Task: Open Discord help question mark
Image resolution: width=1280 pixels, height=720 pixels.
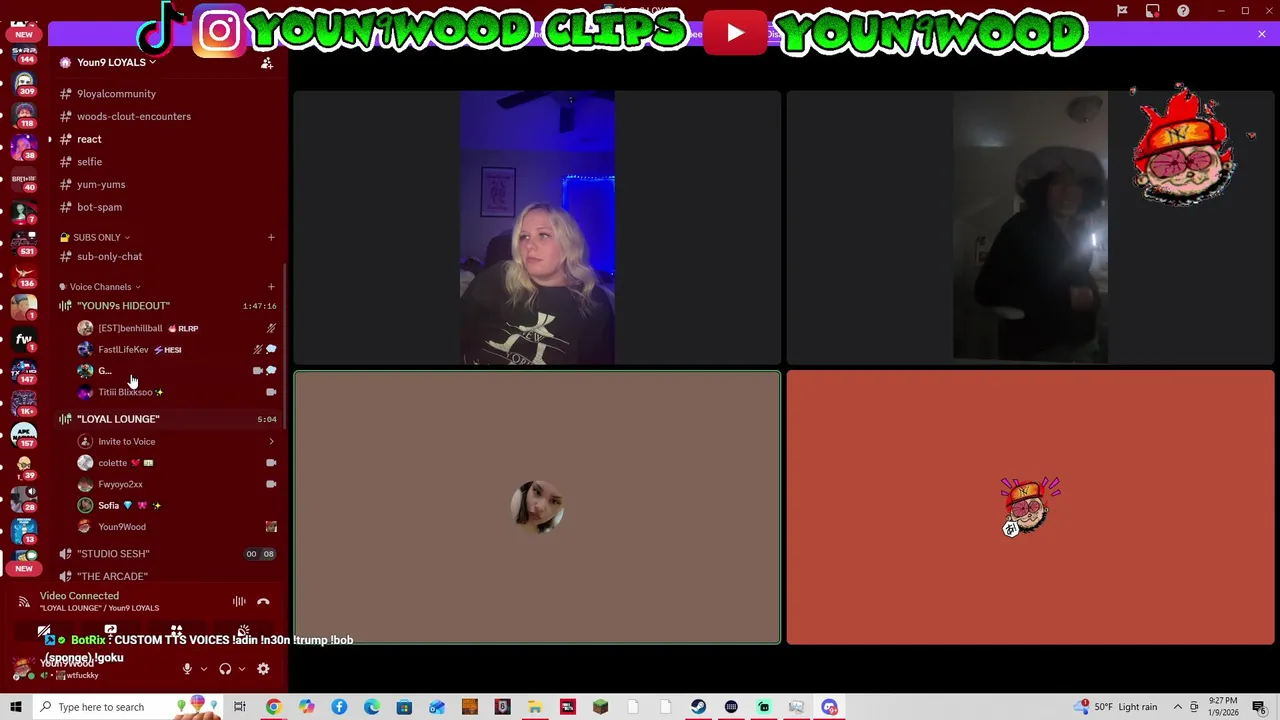Action: (1183, 10)
